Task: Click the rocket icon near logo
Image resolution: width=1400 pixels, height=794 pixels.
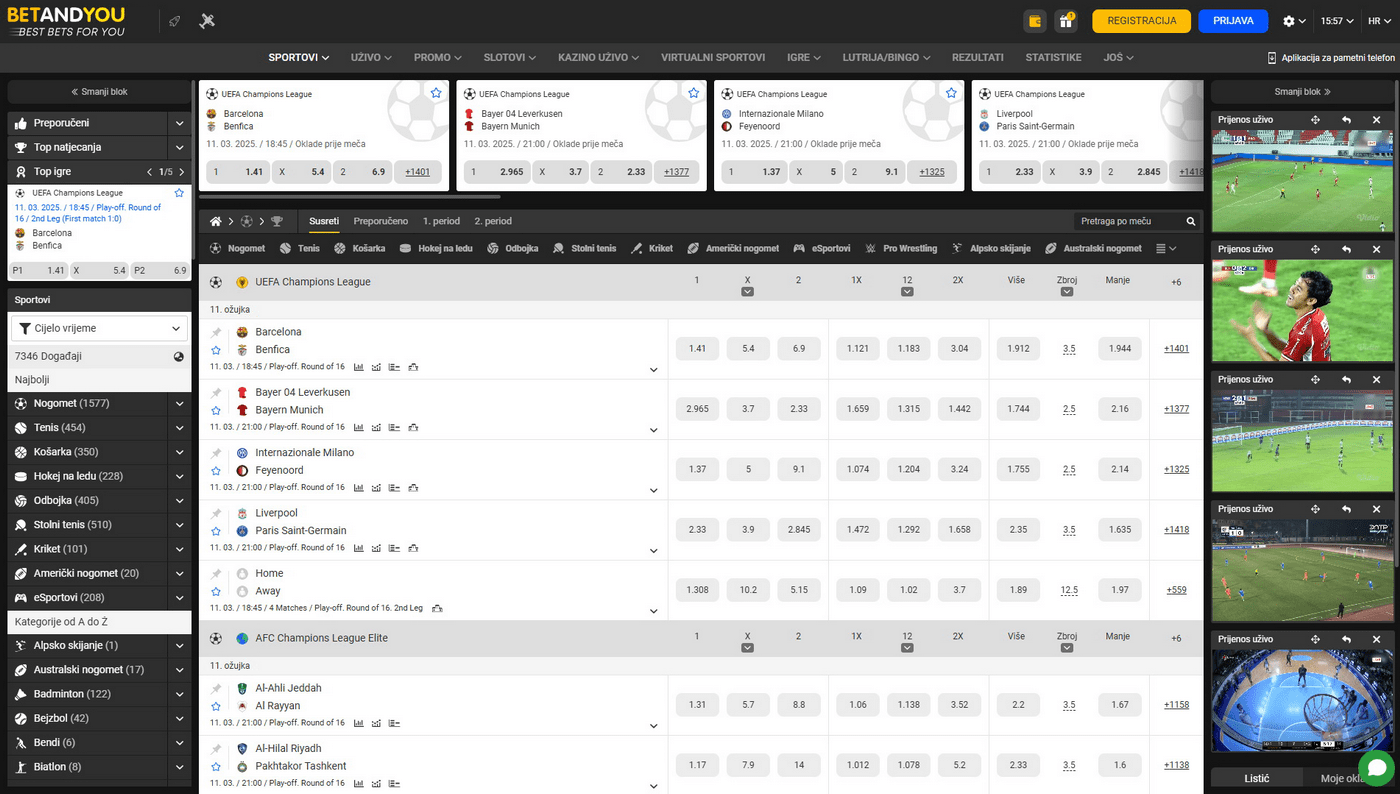Action: pyautogui.click(x=174, y=21)
